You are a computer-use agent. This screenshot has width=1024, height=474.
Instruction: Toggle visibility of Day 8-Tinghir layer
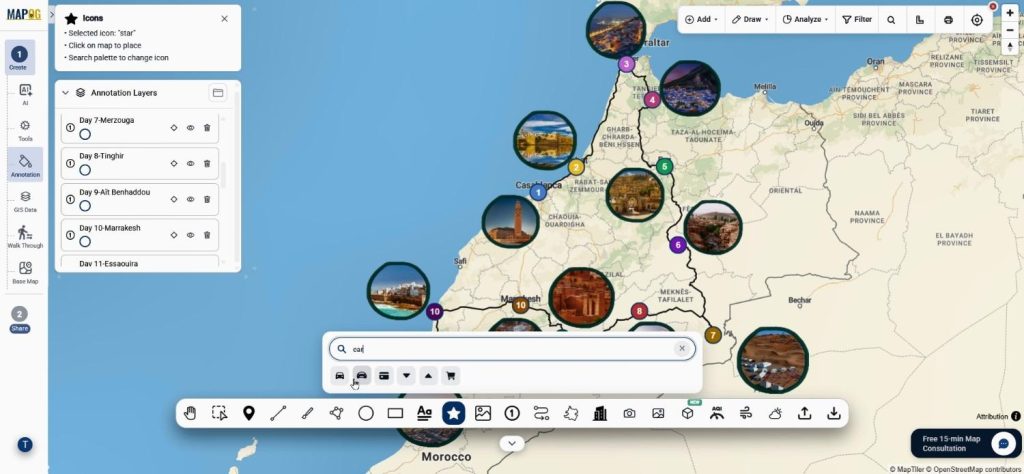click(x=191, y=164)
